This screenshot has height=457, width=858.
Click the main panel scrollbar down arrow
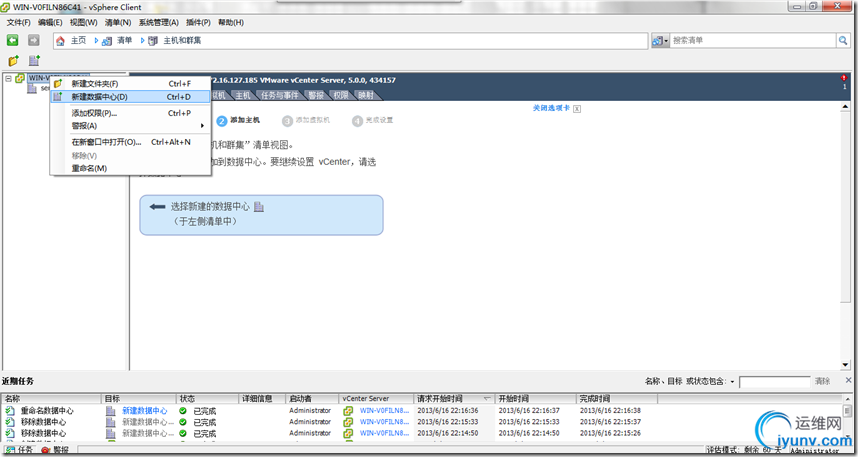(845, 365)
